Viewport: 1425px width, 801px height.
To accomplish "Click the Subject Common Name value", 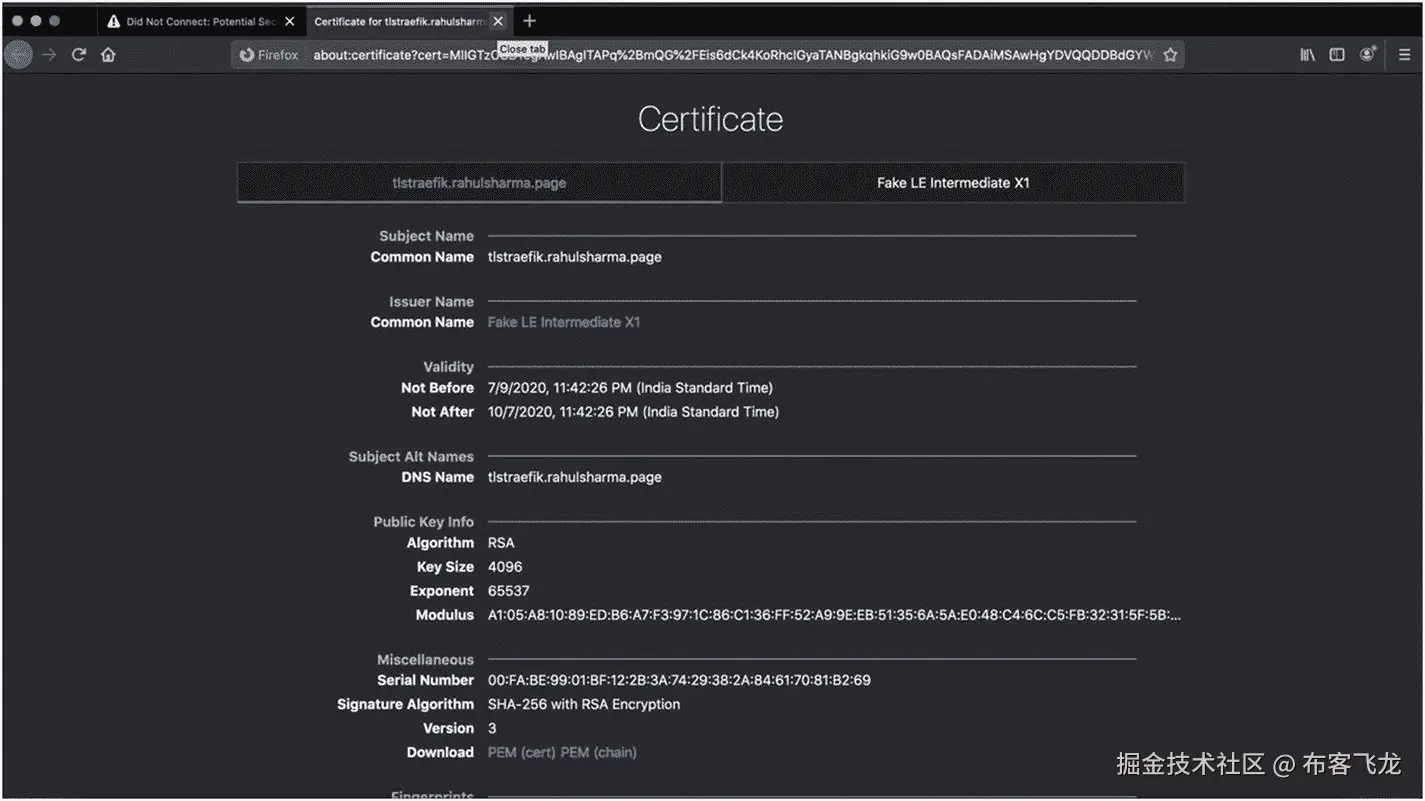I will 574,257.
